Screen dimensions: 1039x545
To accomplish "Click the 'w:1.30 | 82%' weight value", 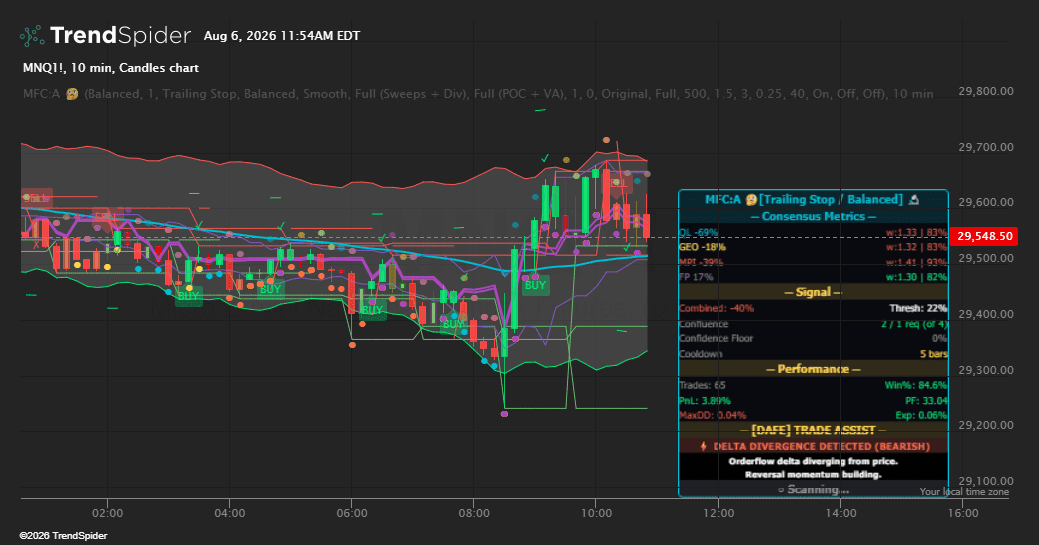I will (916, 276).
